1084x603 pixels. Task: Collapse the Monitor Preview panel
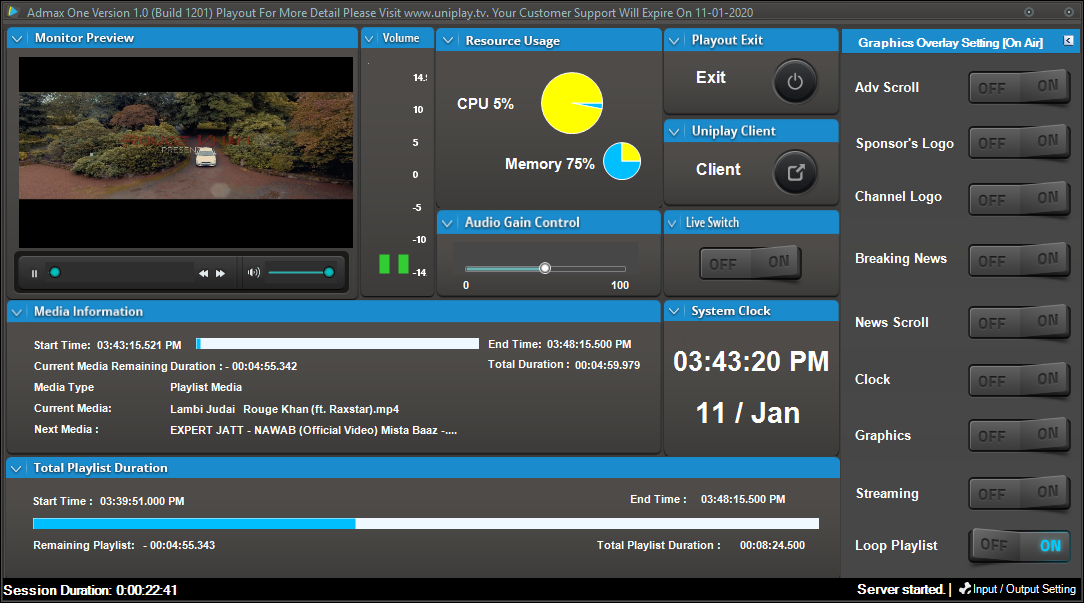17,39
